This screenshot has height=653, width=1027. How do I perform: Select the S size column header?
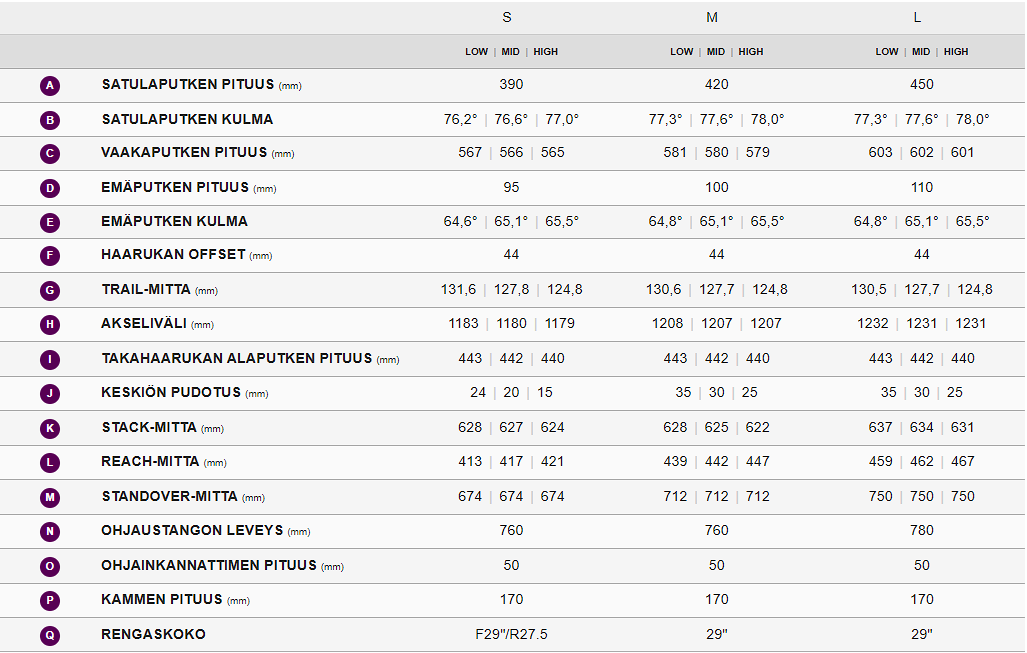pos(507,17)
